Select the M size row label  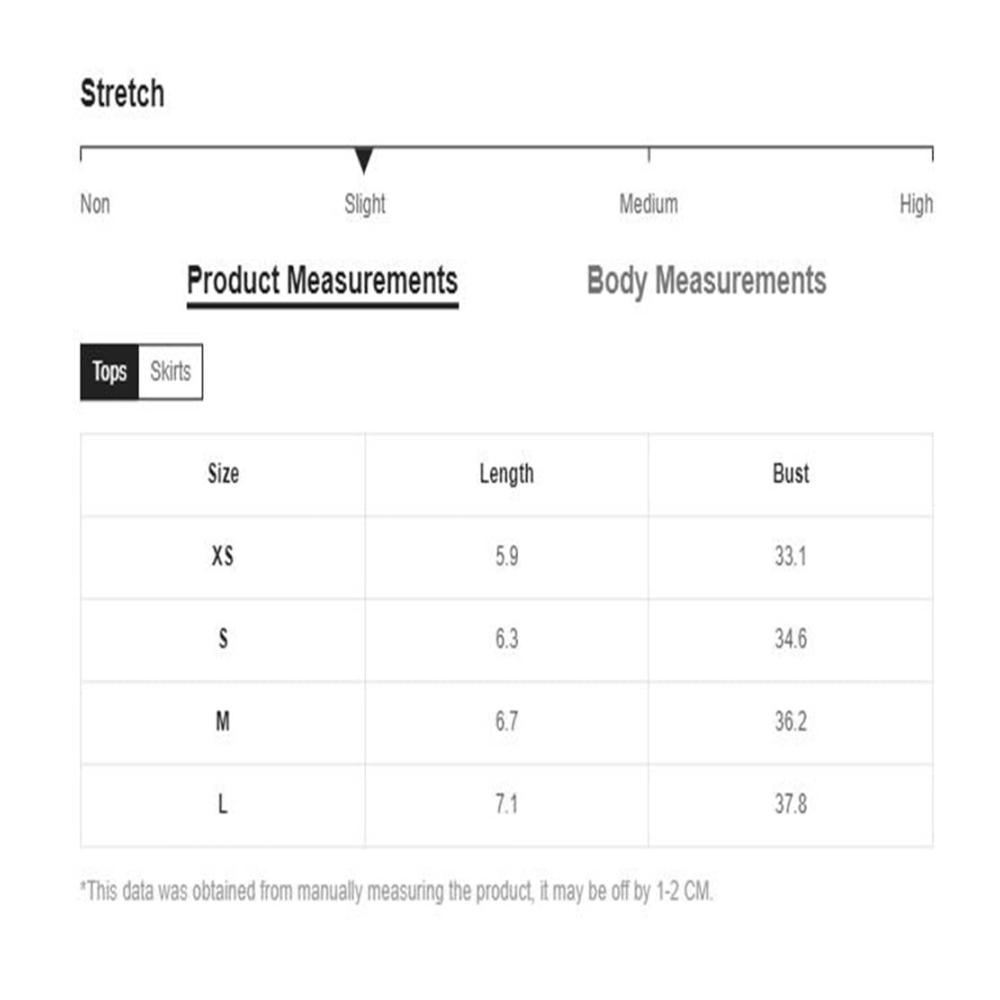click(223, 722)
